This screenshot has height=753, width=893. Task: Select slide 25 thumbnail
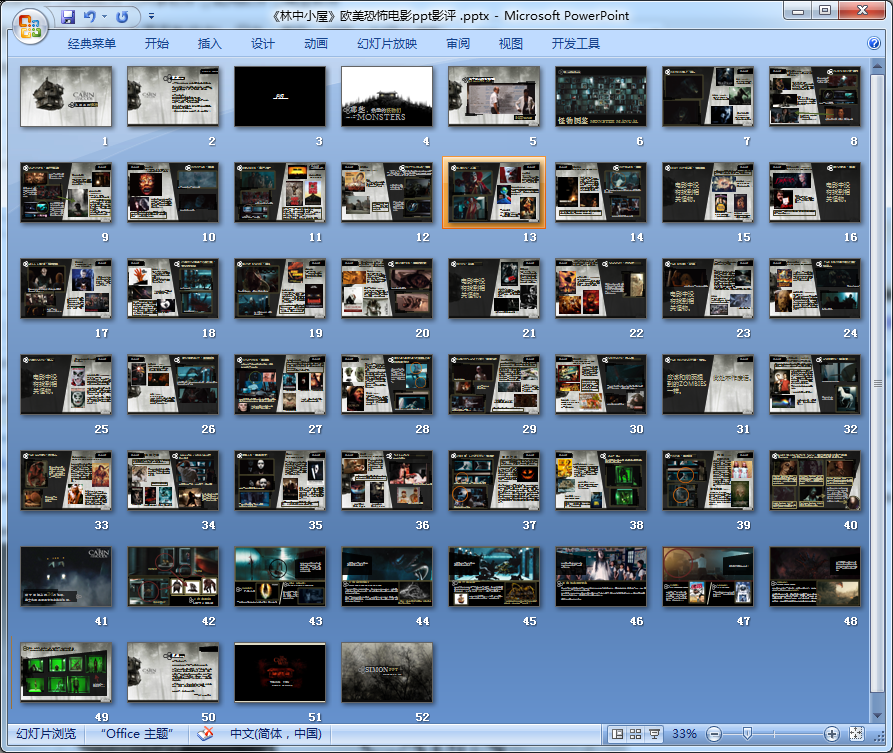66,384
